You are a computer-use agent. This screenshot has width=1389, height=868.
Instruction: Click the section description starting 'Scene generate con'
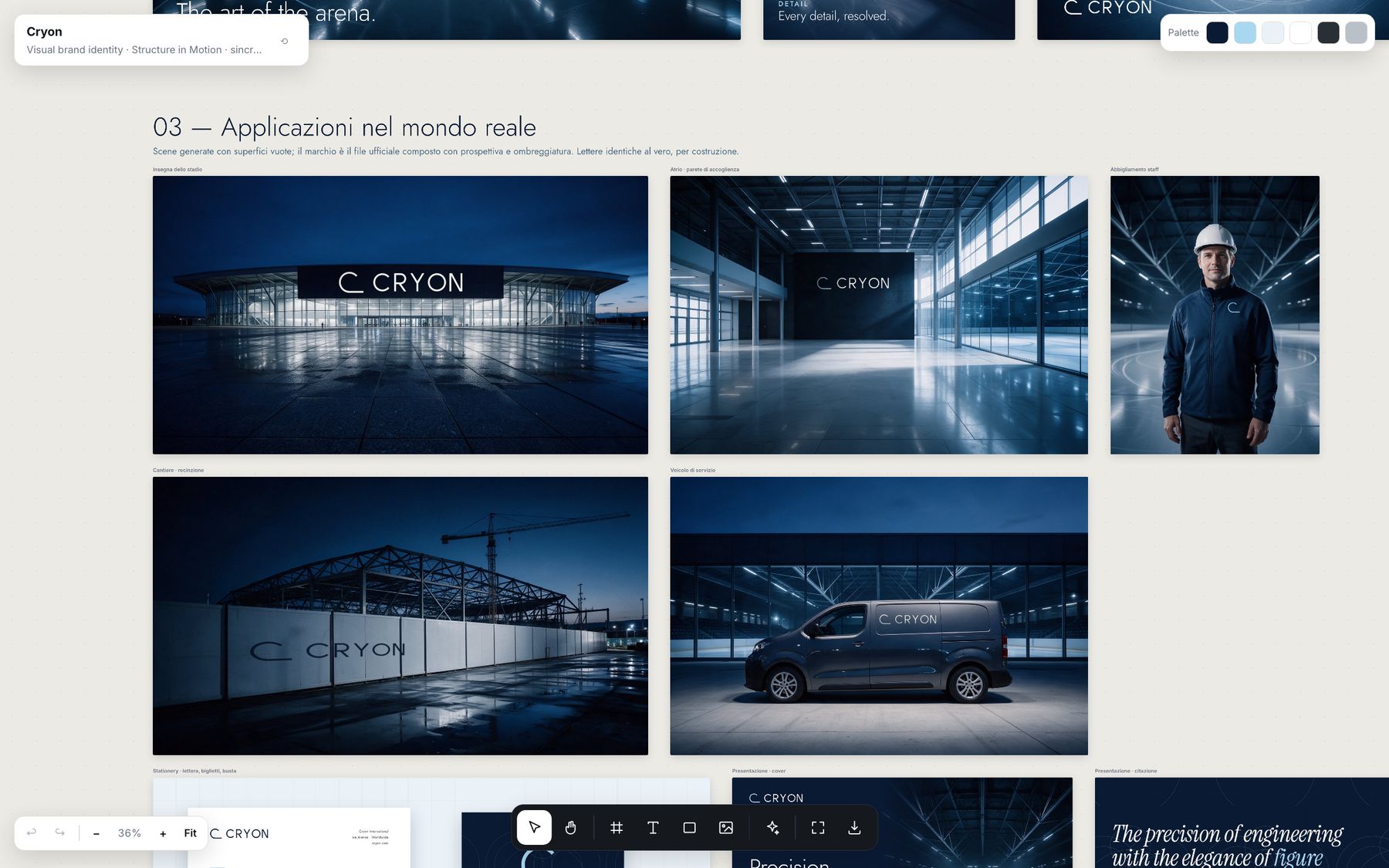point(445,151)
